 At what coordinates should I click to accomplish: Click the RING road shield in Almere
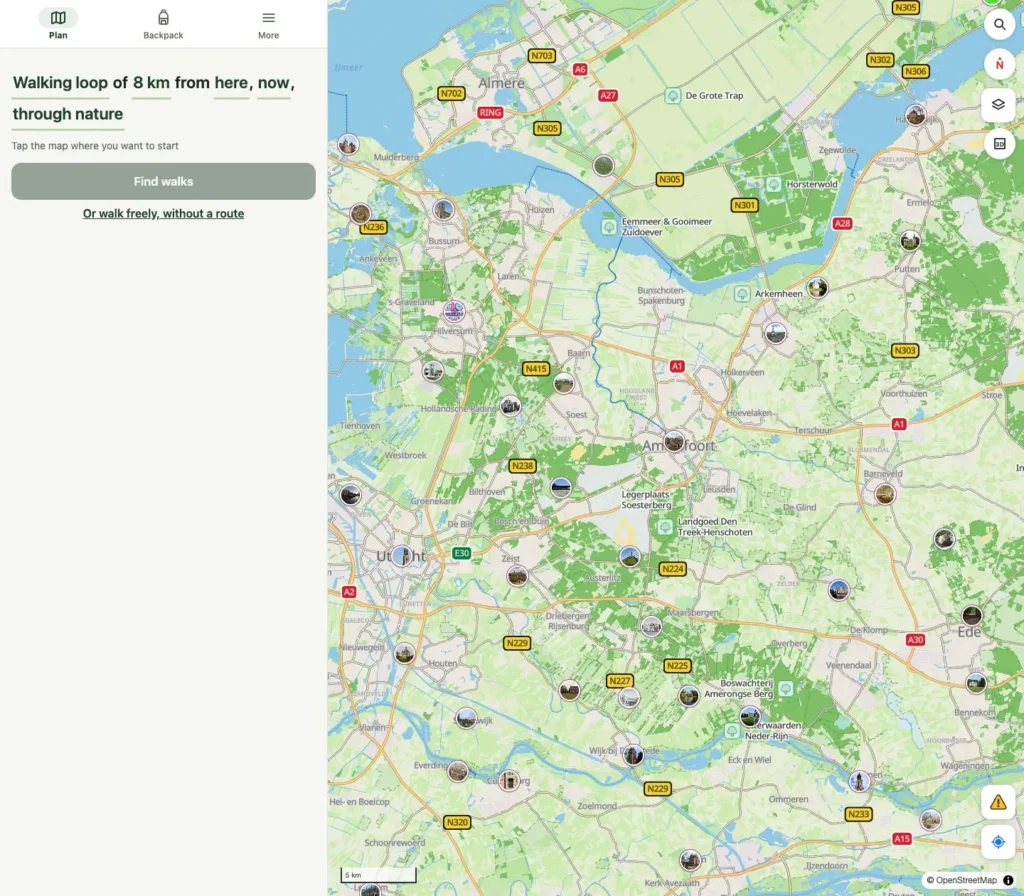(x=490, y=112)
